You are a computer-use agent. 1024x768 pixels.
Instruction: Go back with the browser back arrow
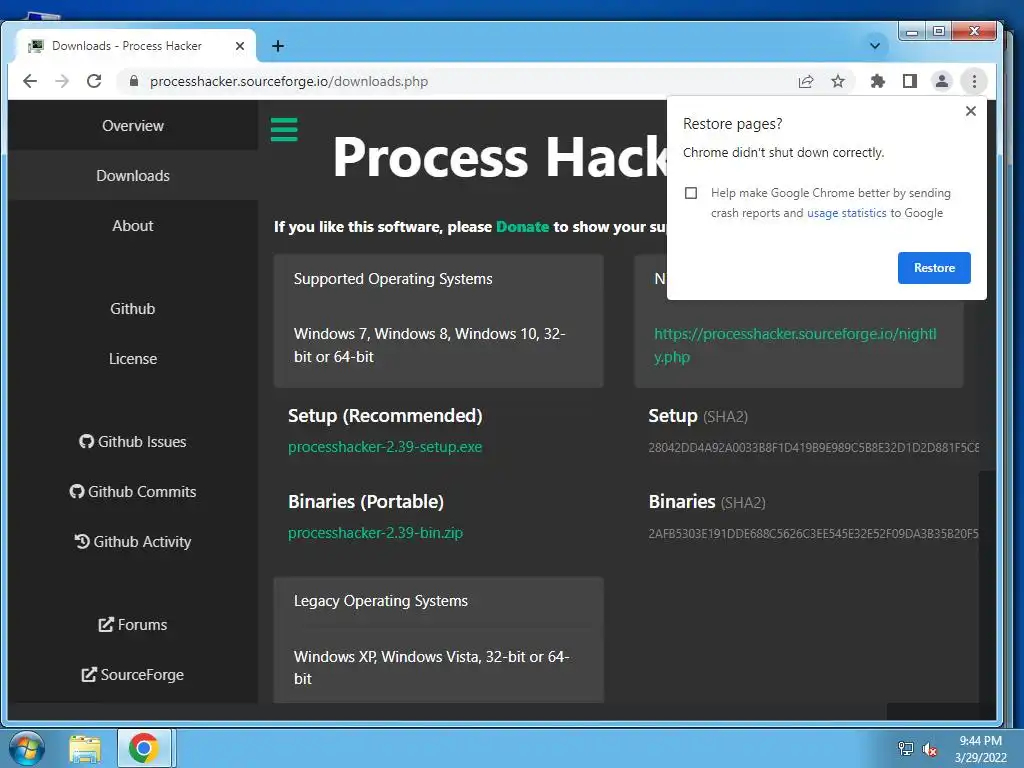30,81
